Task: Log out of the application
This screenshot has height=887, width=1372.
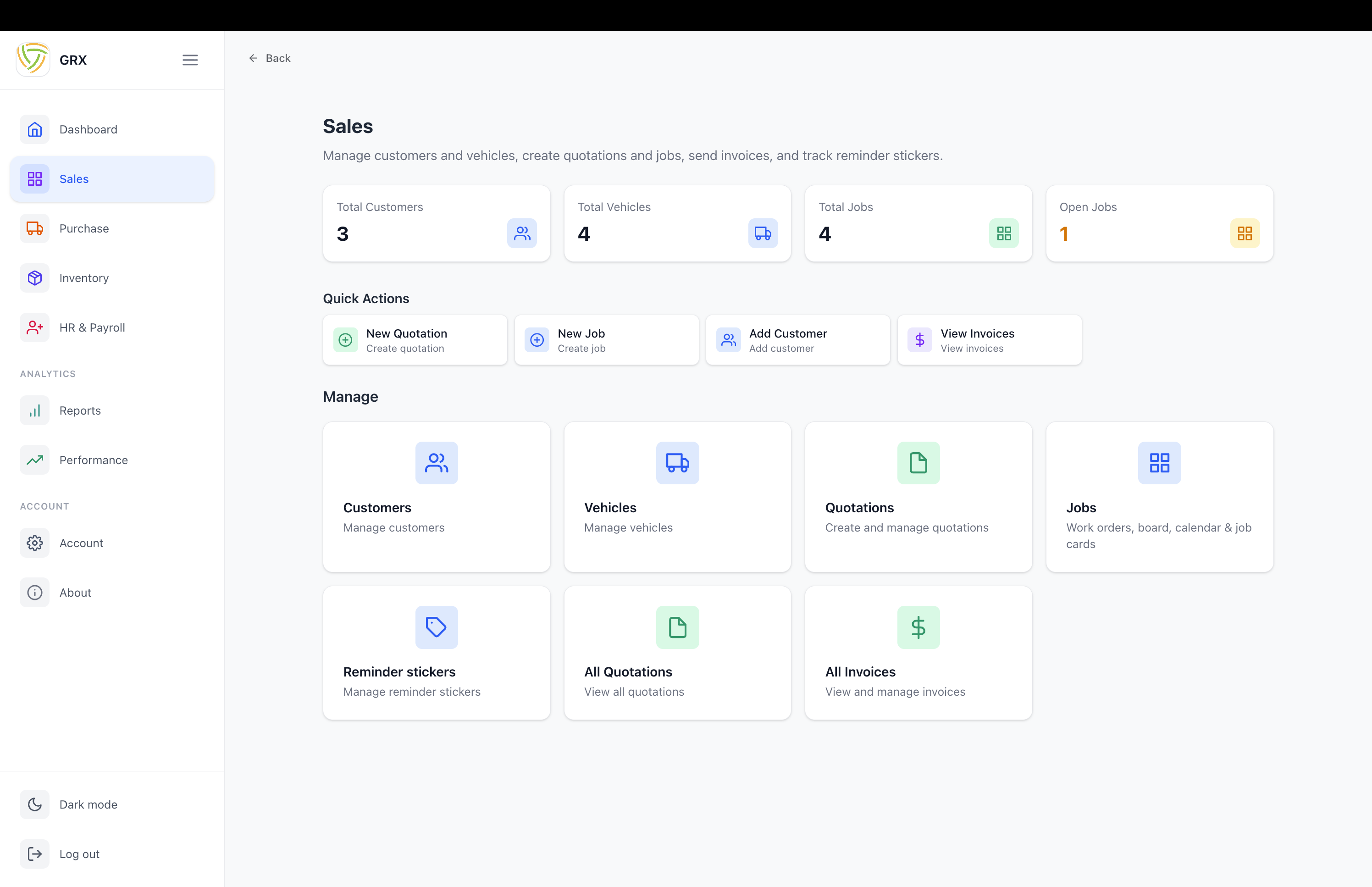Action: (x=79, y=854)
